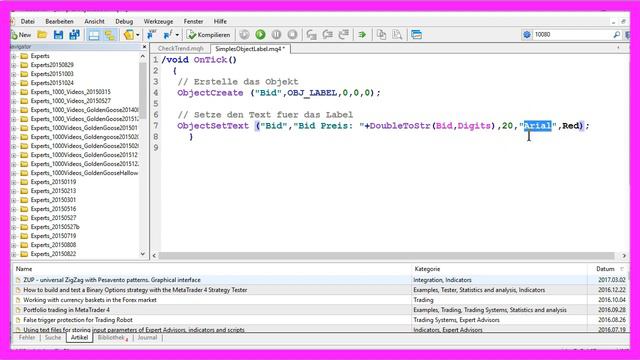Stop debugging with the stop icon

click(292, 35)
